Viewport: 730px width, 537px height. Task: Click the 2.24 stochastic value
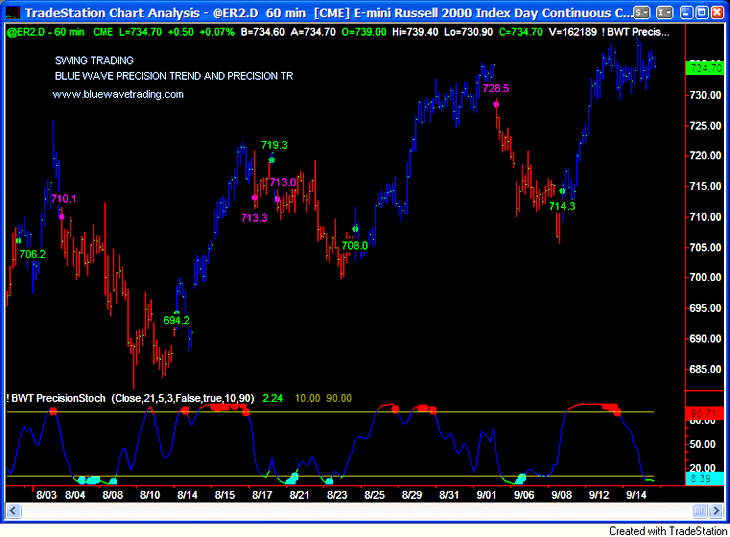click(x=273, y=398)
